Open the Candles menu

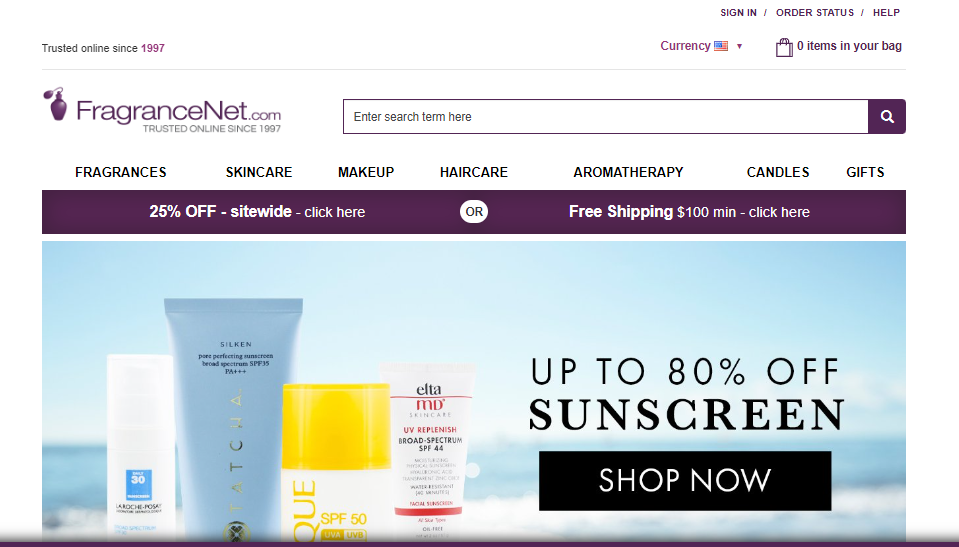click(x=778, y=173)
